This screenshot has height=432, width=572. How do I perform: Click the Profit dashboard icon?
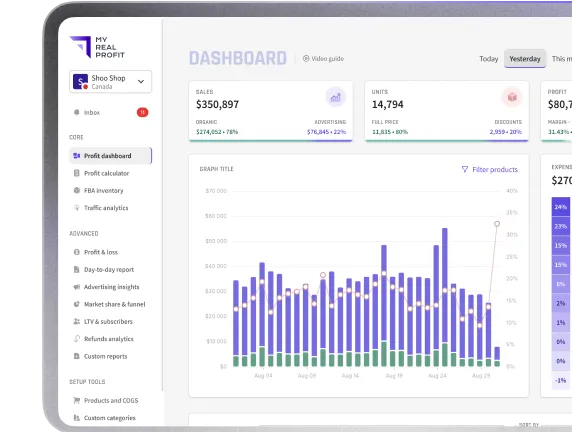click(x=77, y=156)
